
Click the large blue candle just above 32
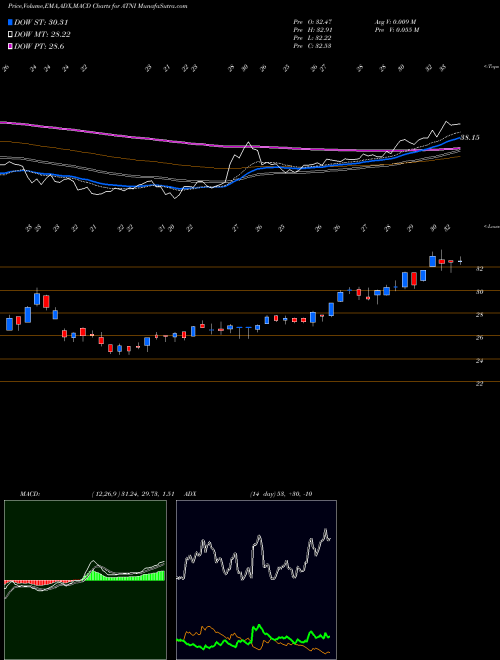(432, 261)
